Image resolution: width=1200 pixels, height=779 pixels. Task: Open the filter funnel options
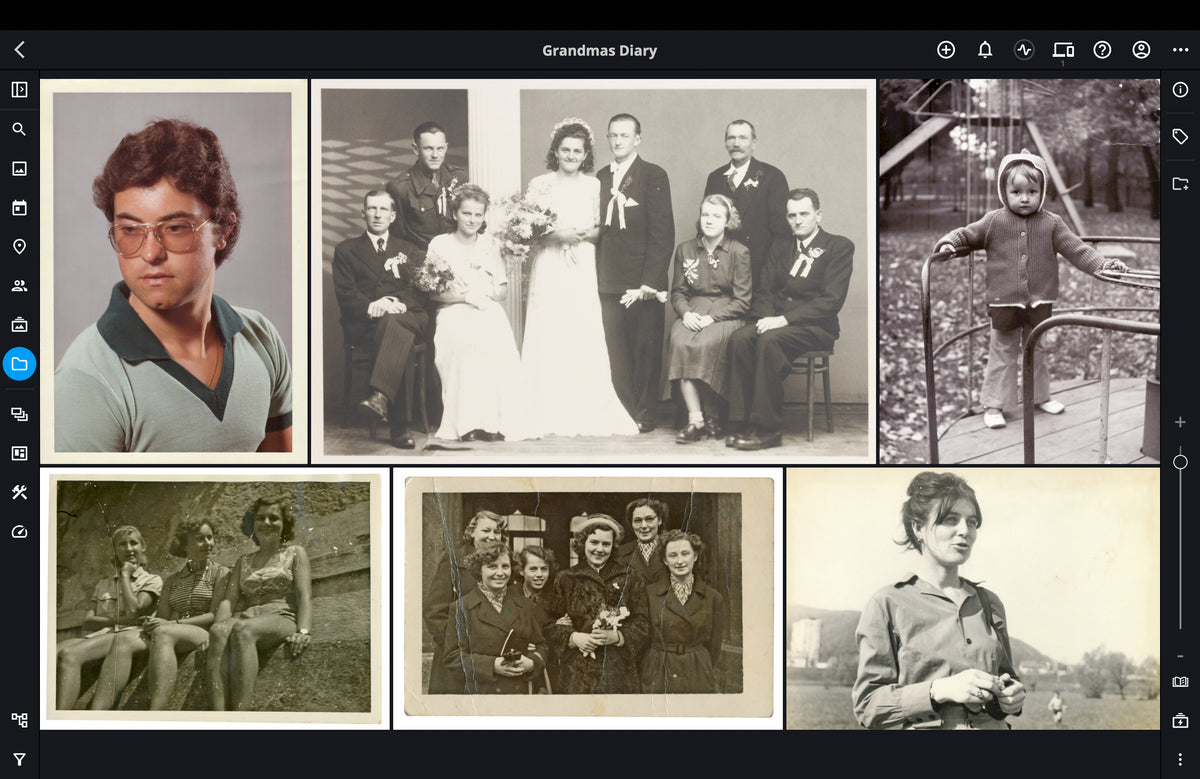[x=19, y=759]
